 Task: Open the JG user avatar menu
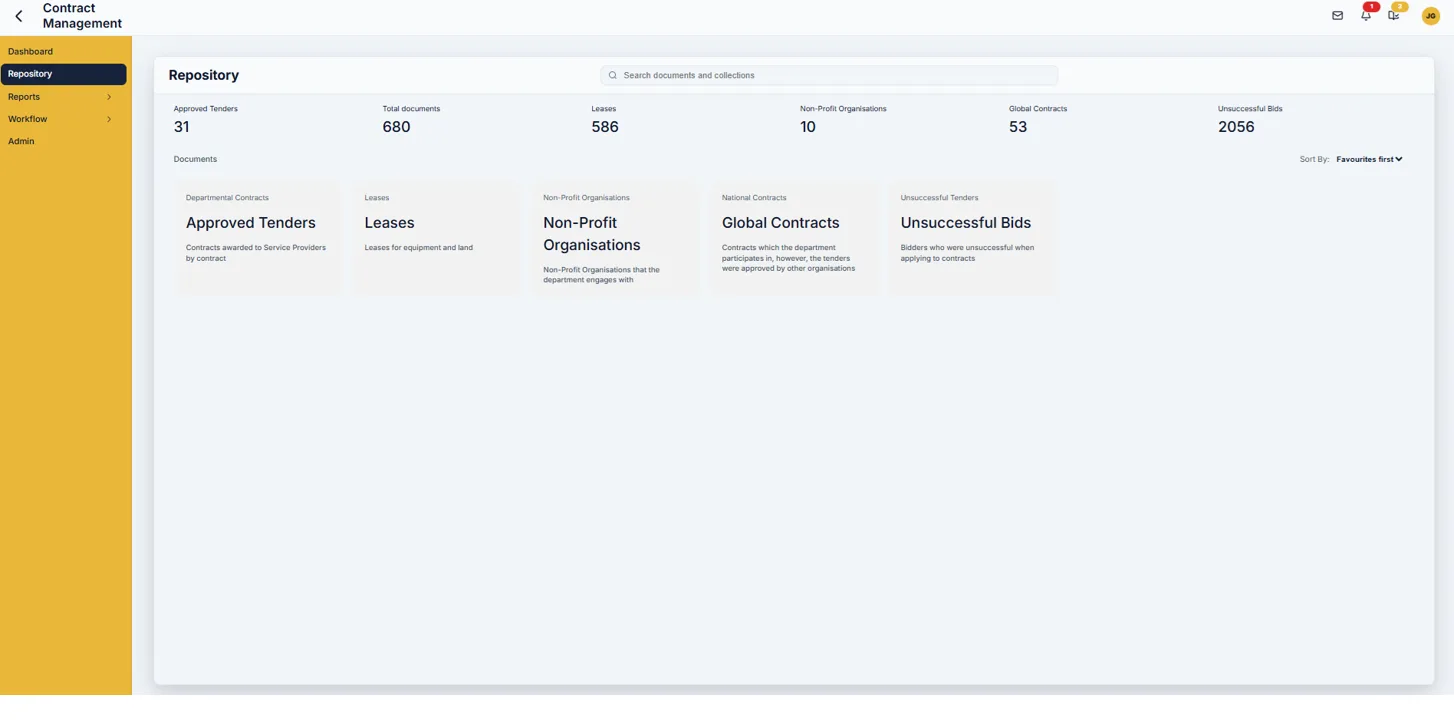coord(1431,16)
